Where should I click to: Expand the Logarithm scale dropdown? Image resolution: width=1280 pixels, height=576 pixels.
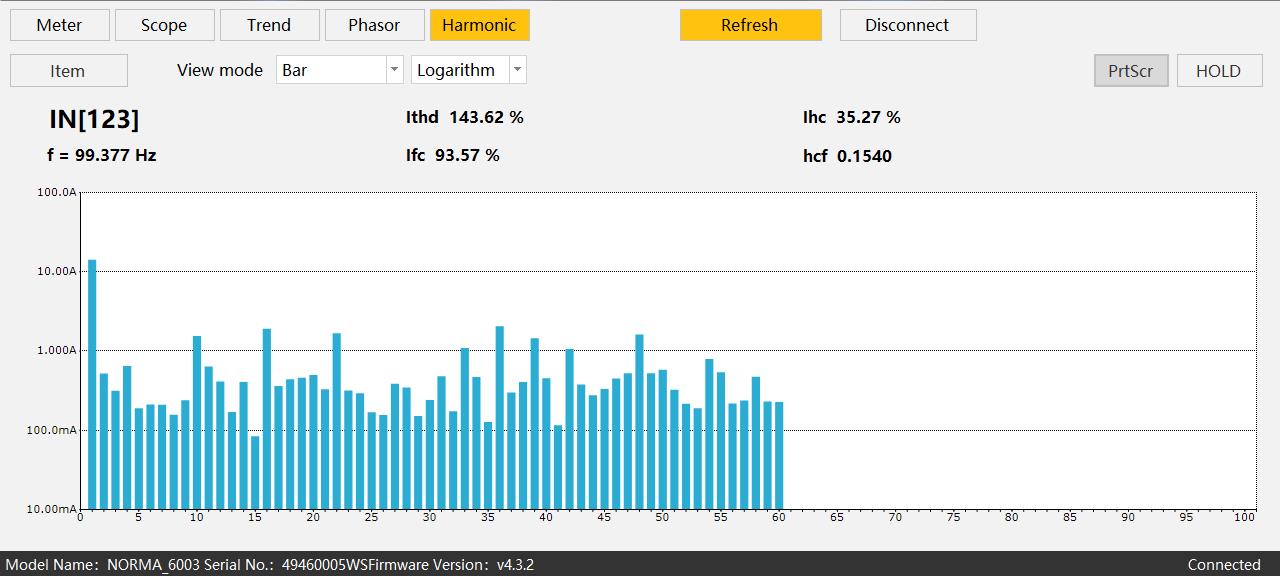coord(468,70)
